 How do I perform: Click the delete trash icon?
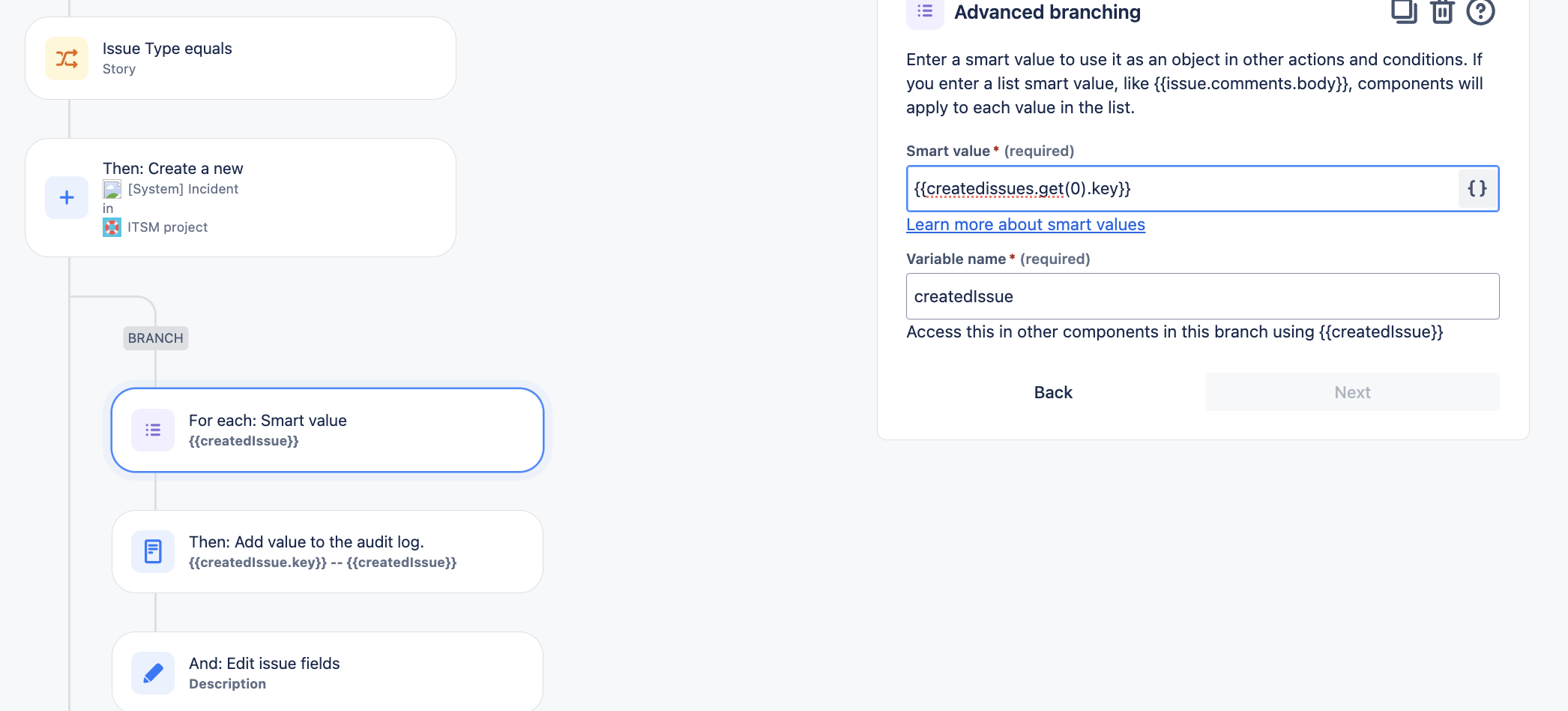pos(1442,12)
